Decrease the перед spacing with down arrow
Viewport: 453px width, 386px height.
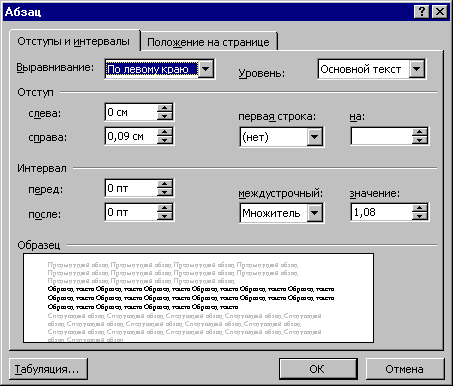click(165, 192)
